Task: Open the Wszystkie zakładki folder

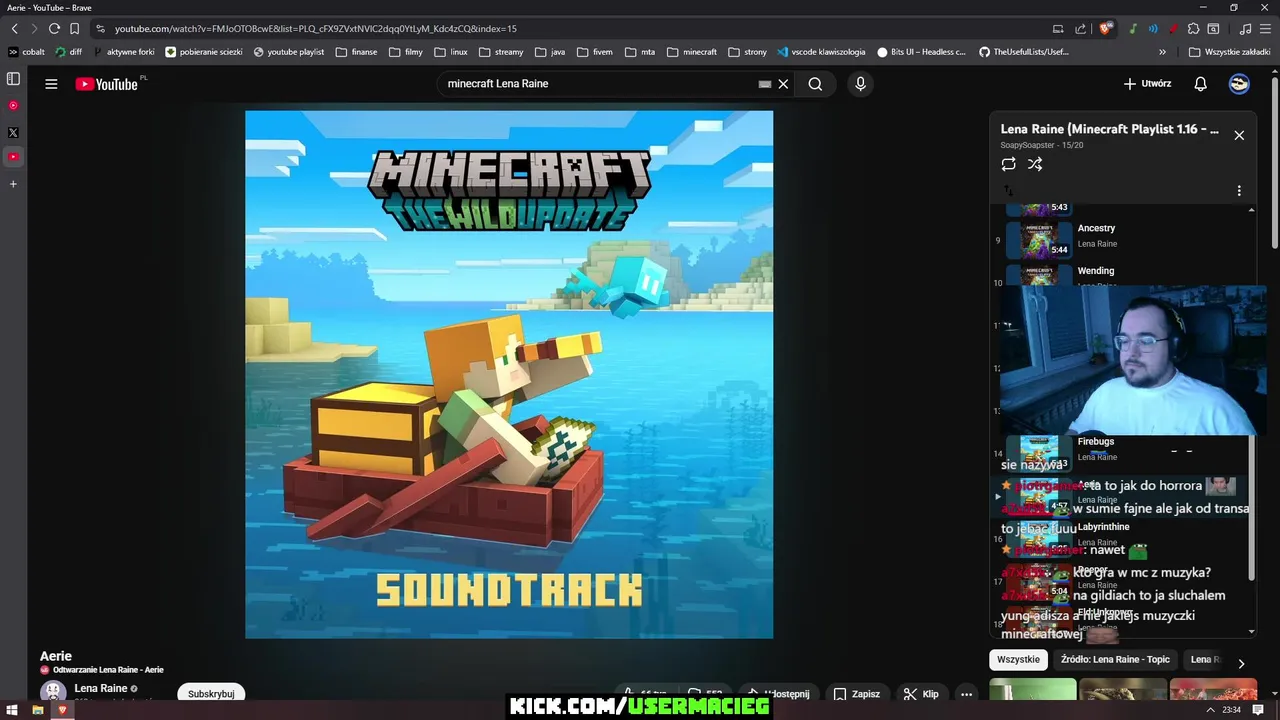Action: 1230,52
